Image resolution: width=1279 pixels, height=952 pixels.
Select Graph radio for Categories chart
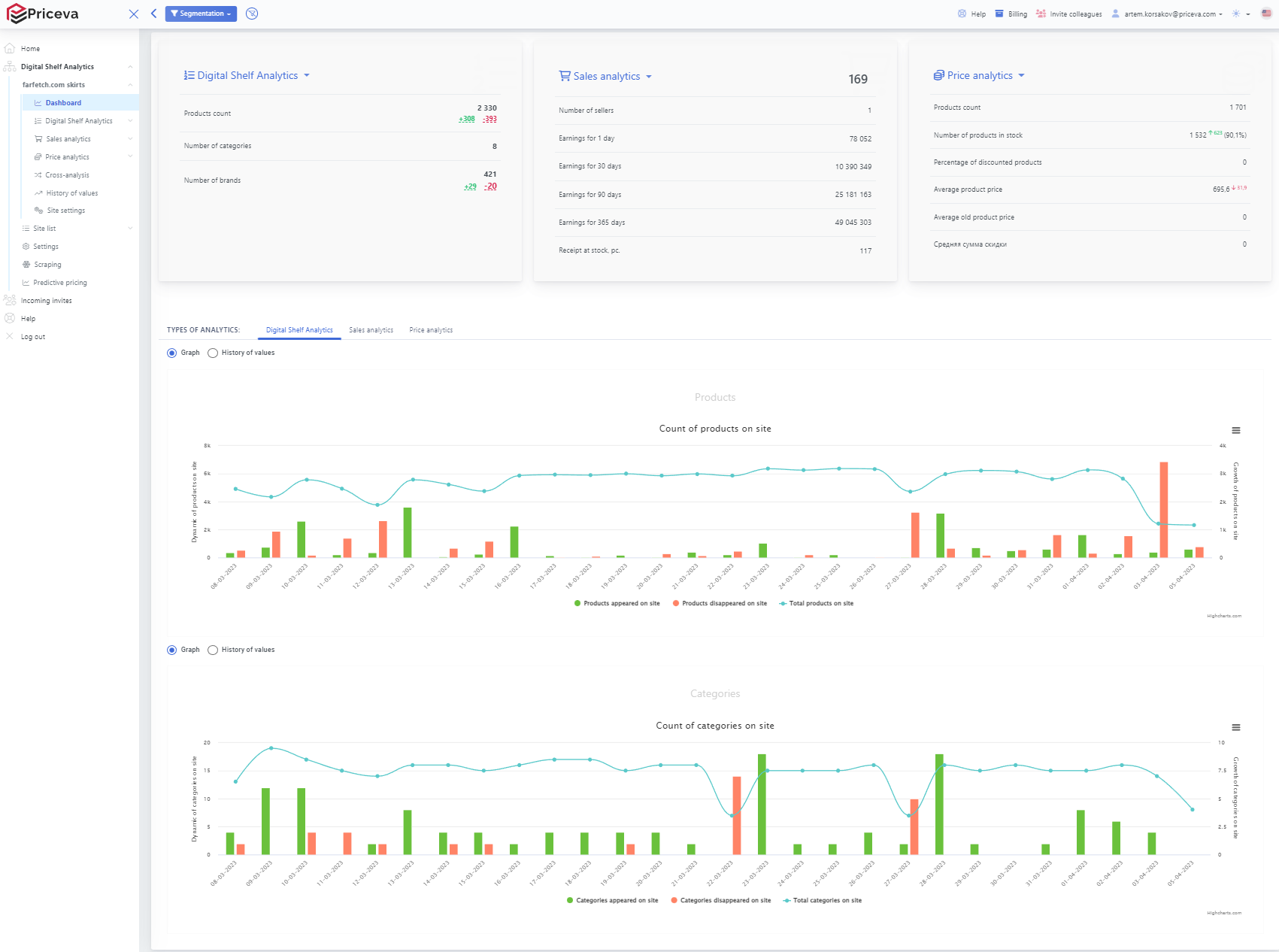171,650
